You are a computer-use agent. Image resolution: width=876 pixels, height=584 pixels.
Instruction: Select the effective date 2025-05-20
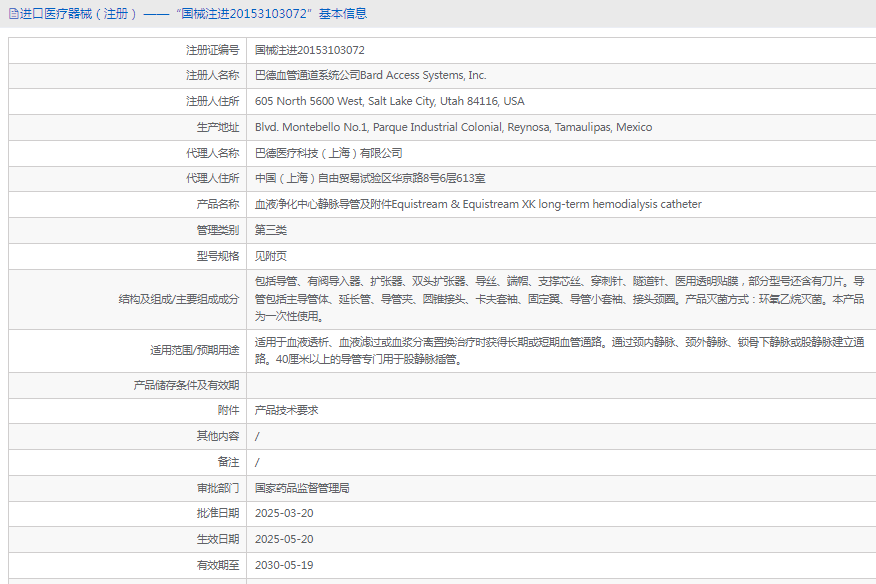click(x=284, y=539)
